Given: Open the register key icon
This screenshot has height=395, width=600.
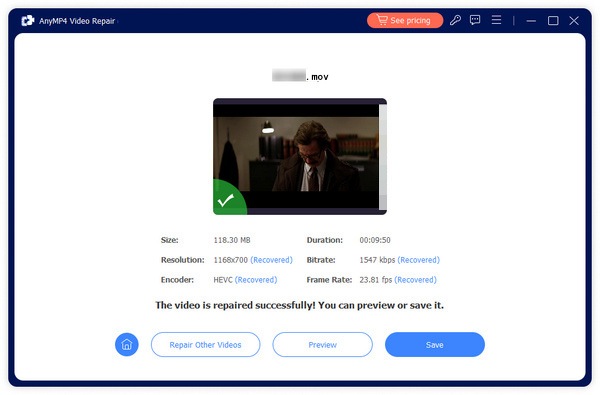Looking at the screenshot, I should coord(455,20).
